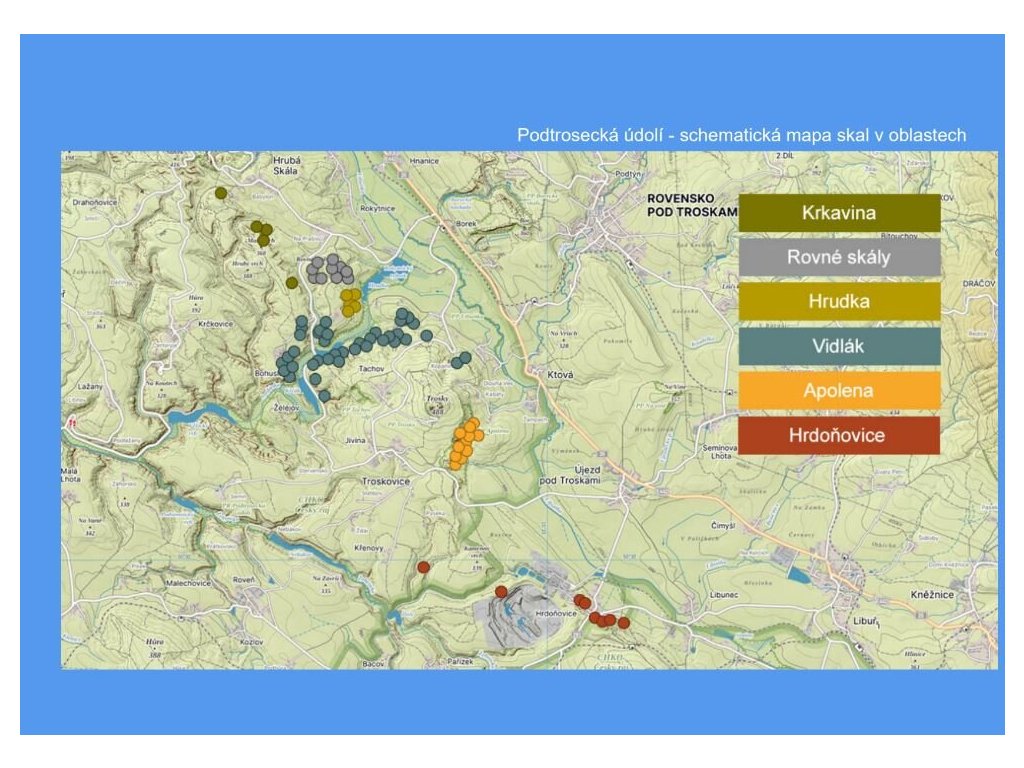Click the red tourist icon near Malá Lhota
Viewport: 1024px width, 768px height.
[72, 423]
